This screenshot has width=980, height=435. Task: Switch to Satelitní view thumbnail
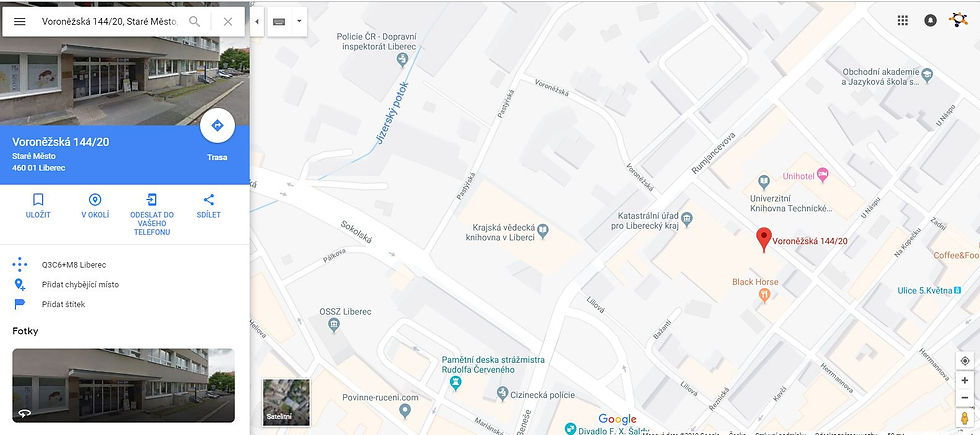286,402
